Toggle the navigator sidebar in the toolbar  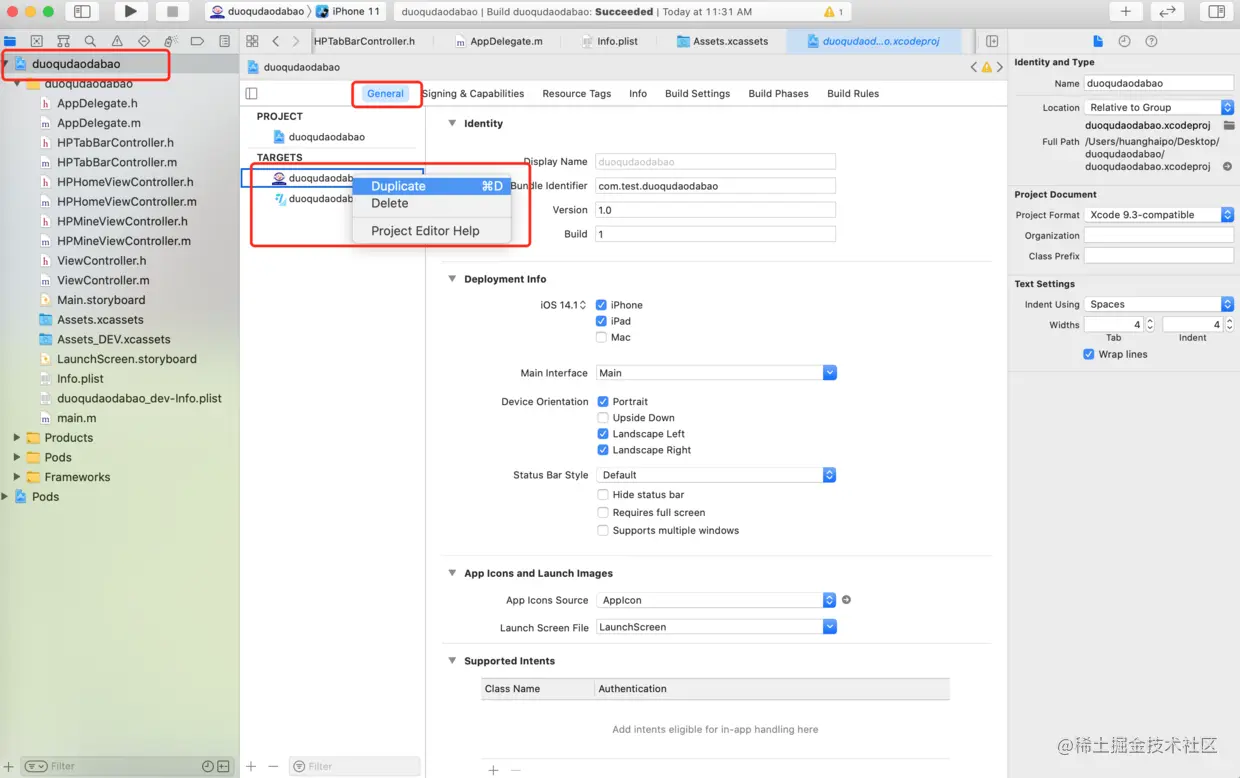(83, 12)
